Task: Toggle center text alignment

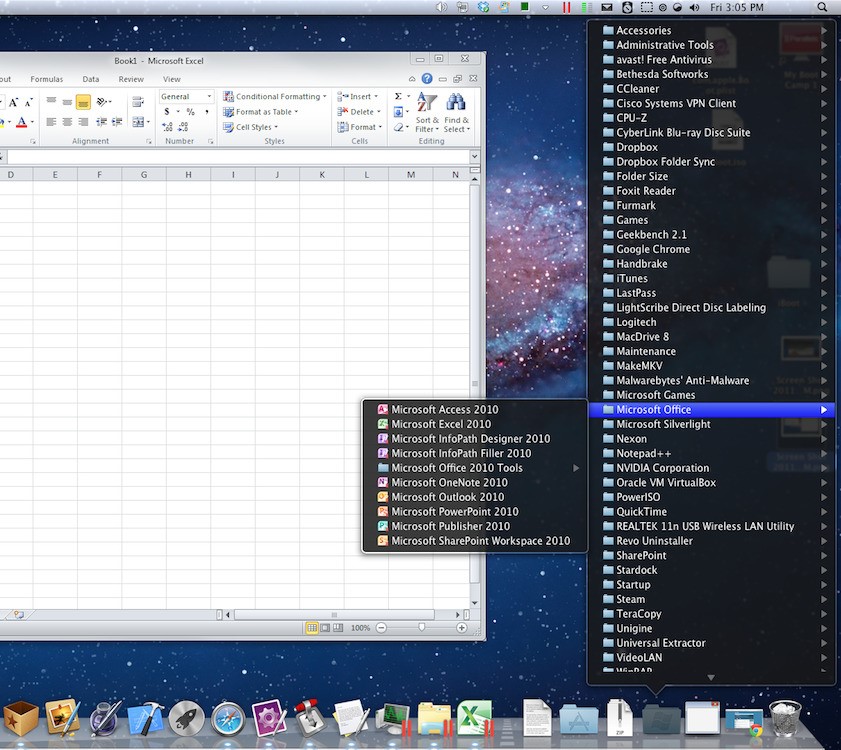Action: click(66, 121)
